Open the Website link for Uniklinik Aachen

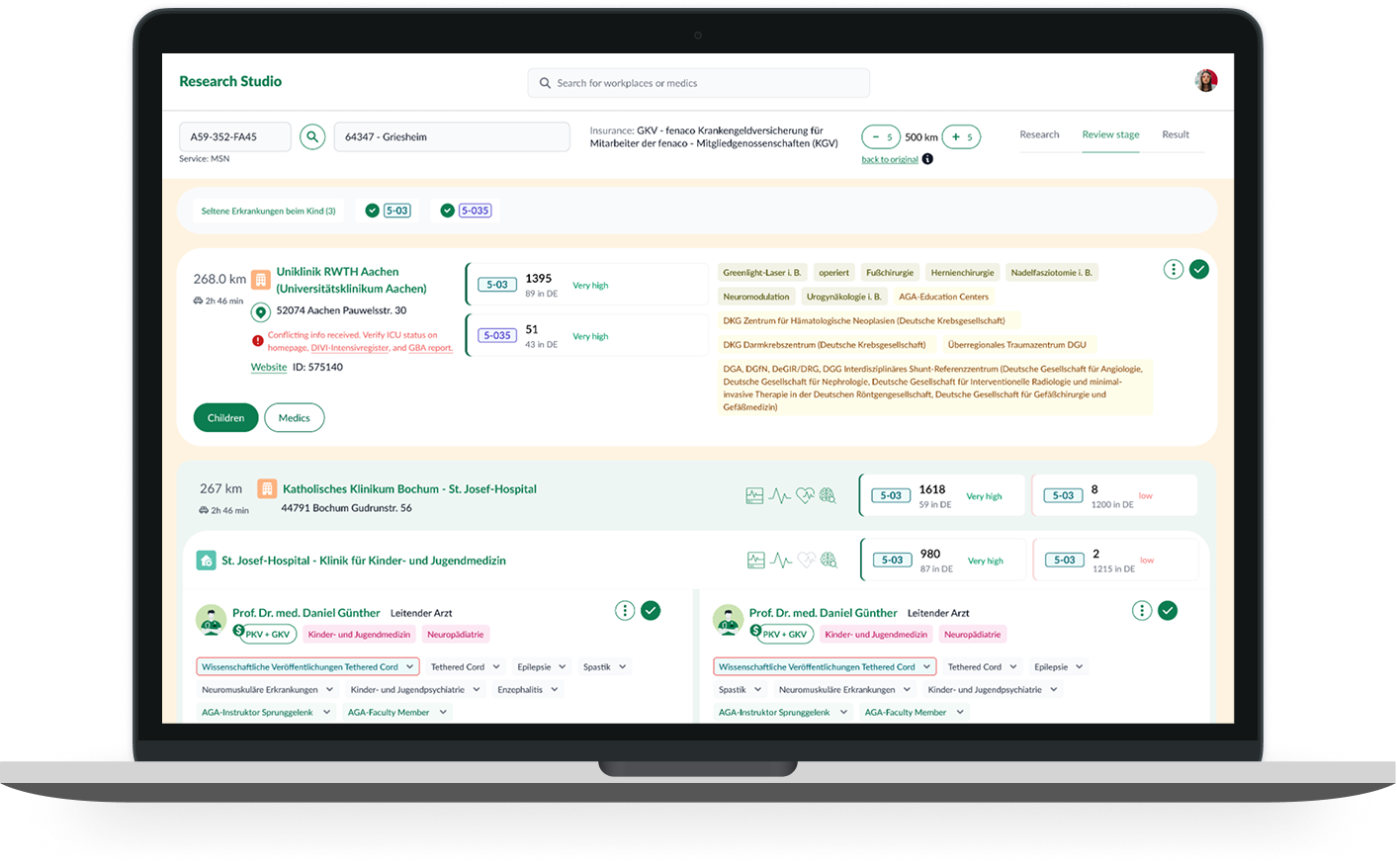(x=268, y=367)
